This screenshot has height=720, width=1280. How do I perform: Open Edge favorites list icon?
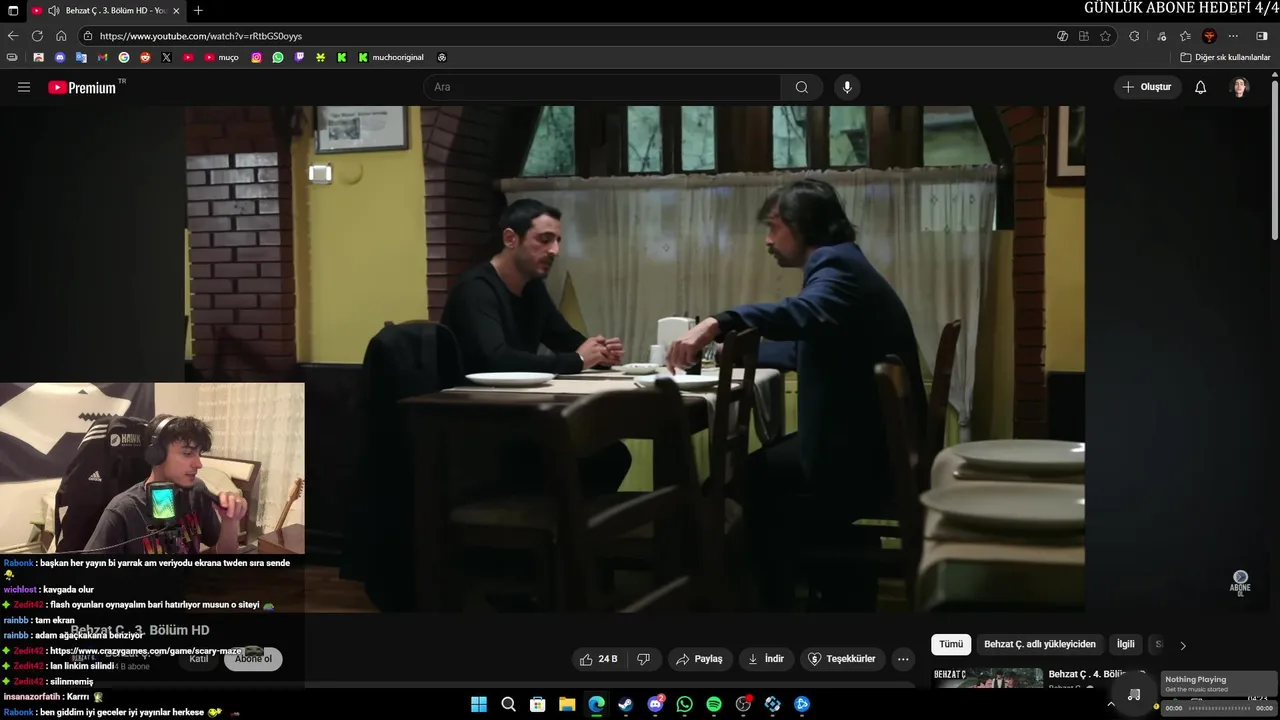pyautogui.click(x=1185, y=36)
